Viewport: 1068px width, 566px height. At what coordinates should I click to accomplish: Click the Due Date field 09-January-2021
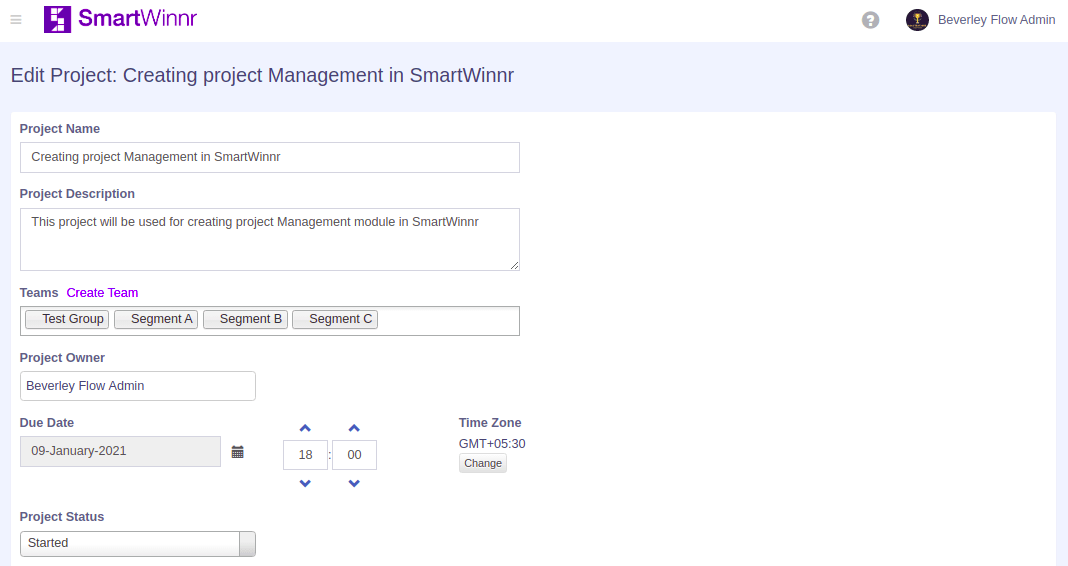(x=121, y=452)
